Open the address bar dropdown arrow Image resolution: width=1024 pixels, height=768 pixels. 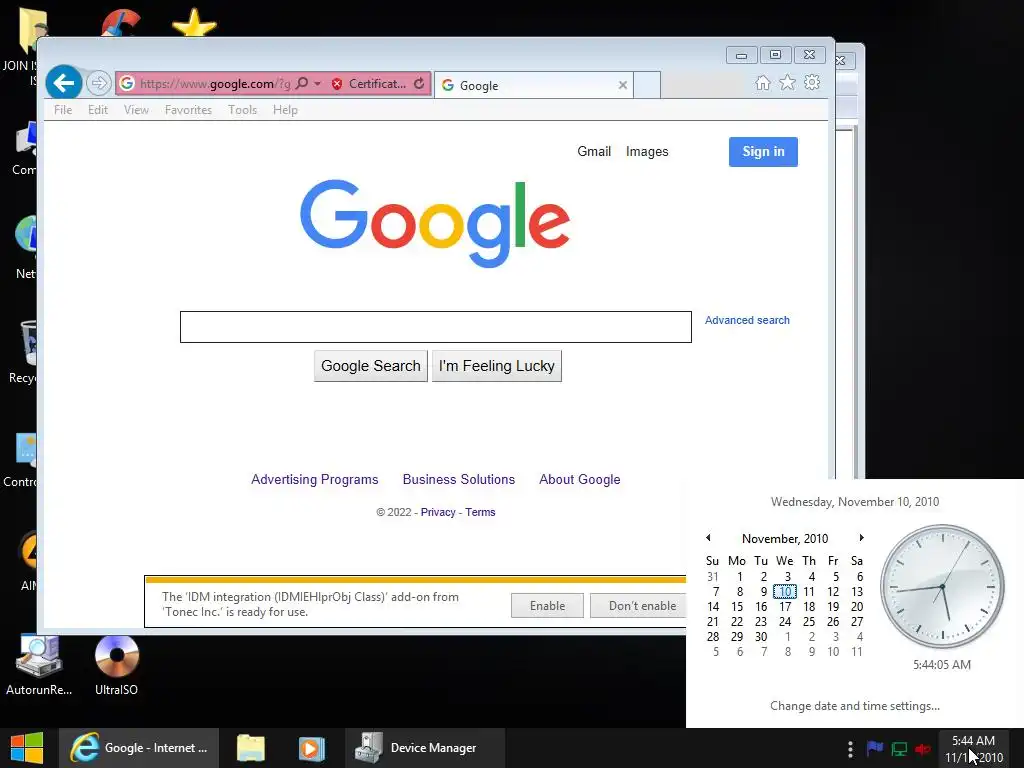pos(317,84)
